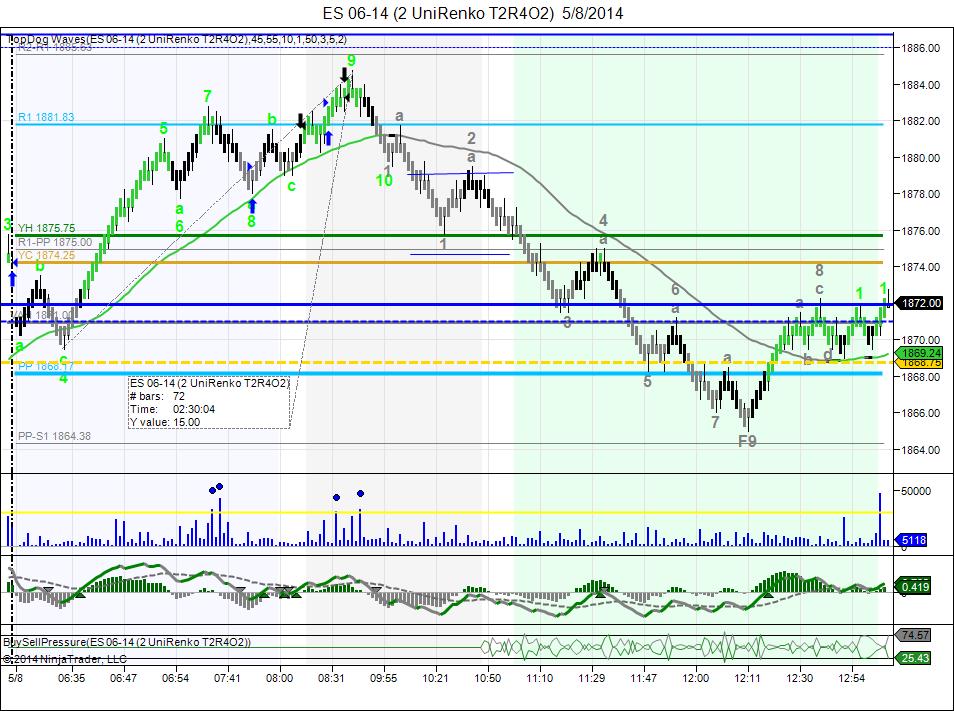Viewport: 954px width, 711px height.
Task: Click the 'Time: 02:30:04' line in info box
Action: pyautogui.click(x=173, y=409)
